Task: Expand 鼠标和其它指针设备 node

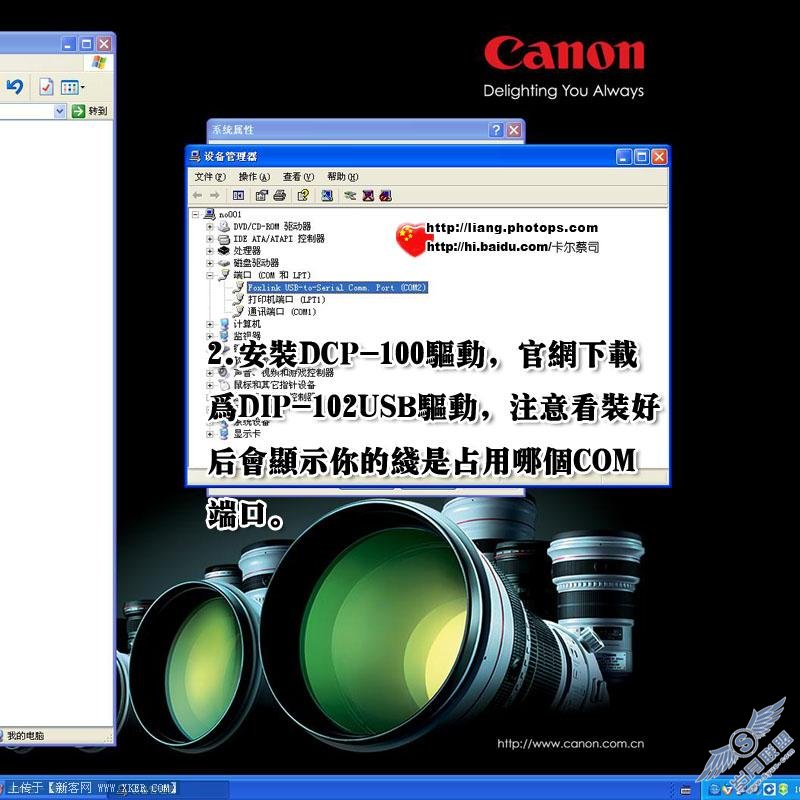Action: [x=210, y=385]
